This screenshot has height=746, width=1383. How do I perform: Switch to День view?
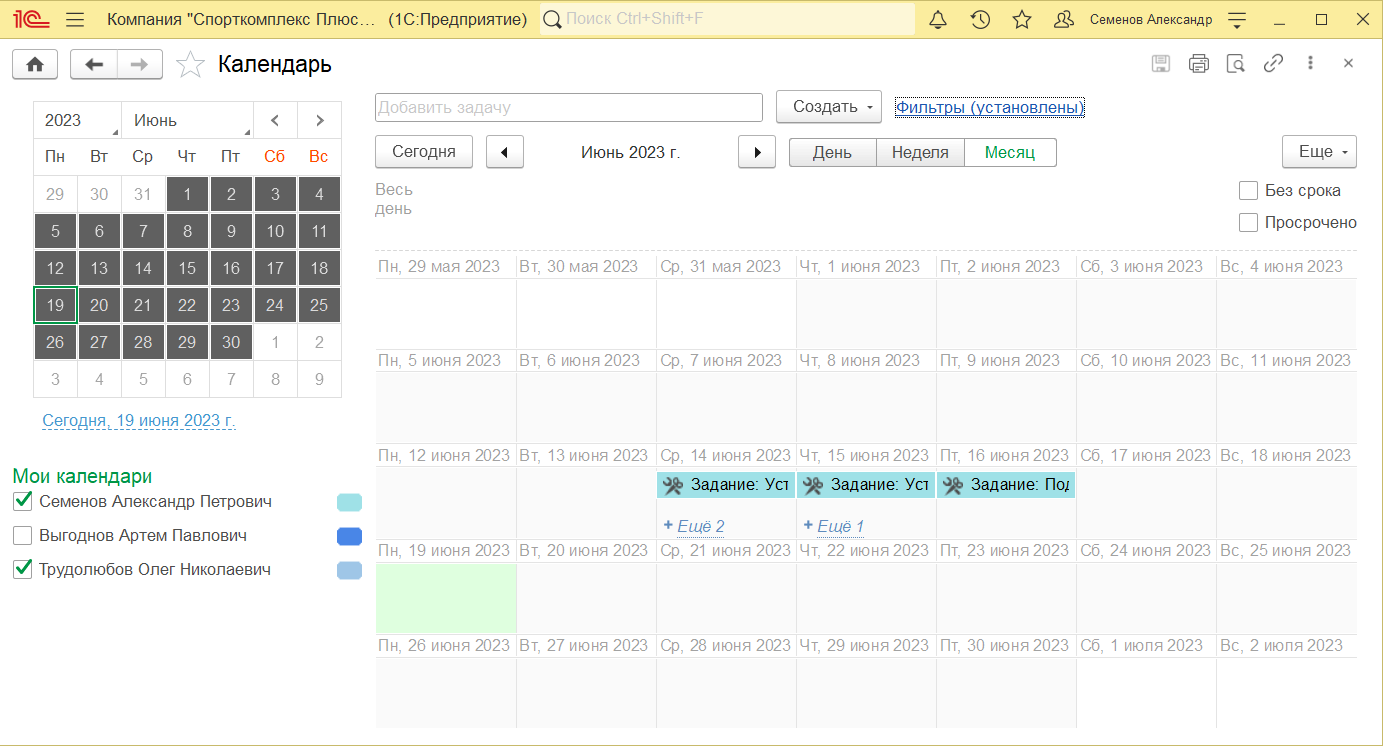(832, 152)
